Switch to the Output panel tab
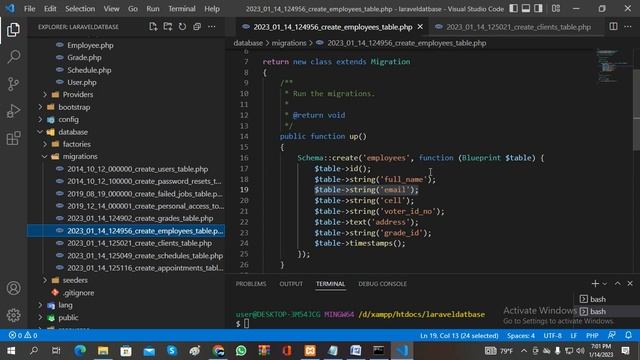The image size is (640, 360). coord(291,284)
